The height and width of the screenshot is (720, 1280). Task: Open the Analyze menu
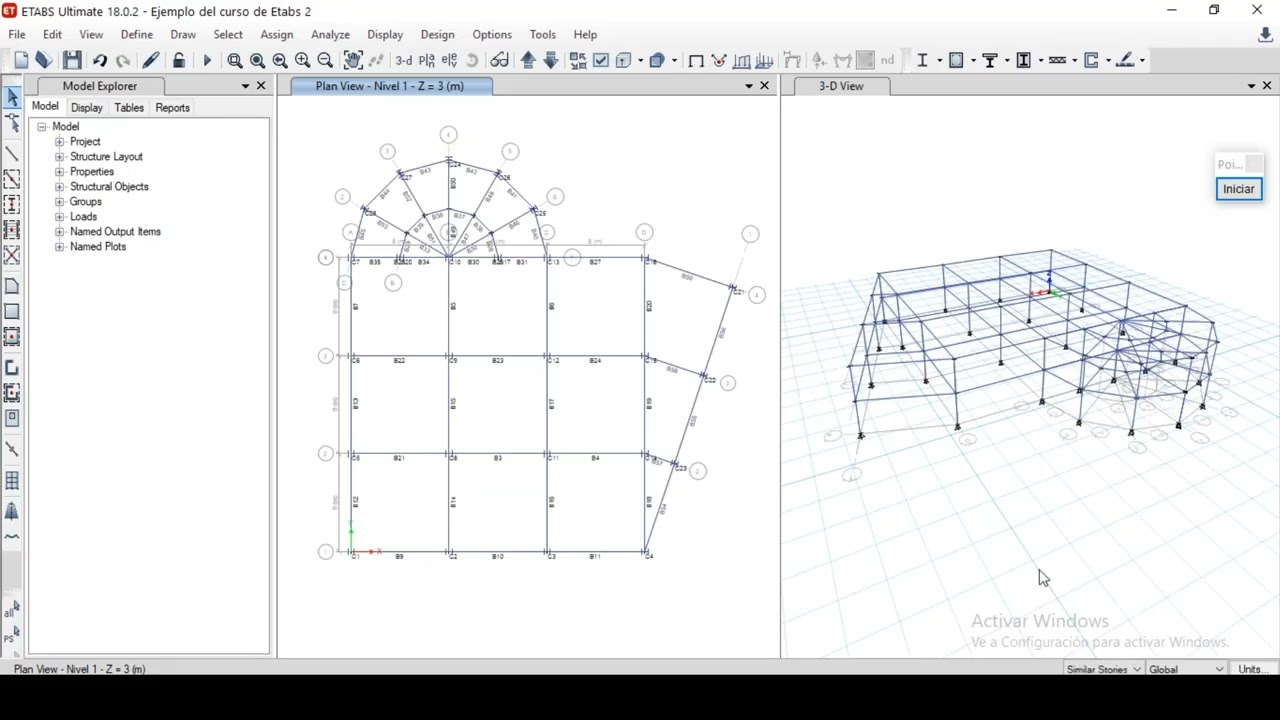tap(330, 34)
